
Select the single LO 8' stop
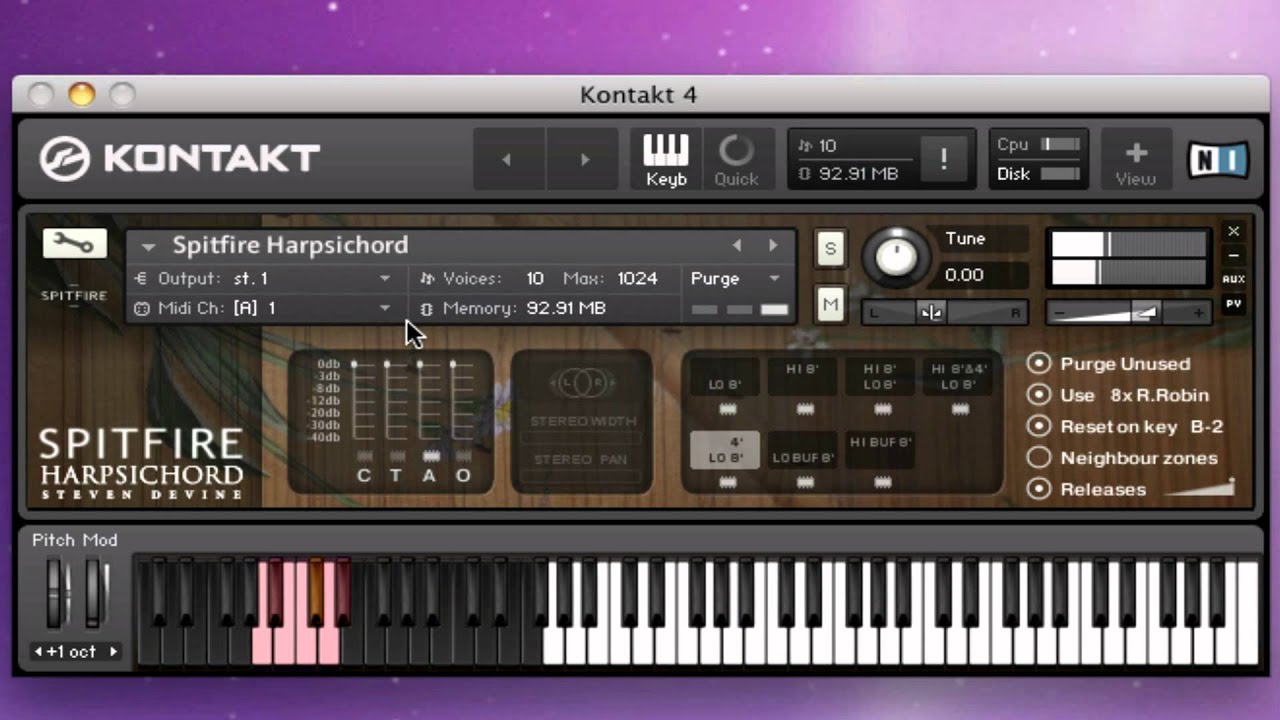point(726,377)
